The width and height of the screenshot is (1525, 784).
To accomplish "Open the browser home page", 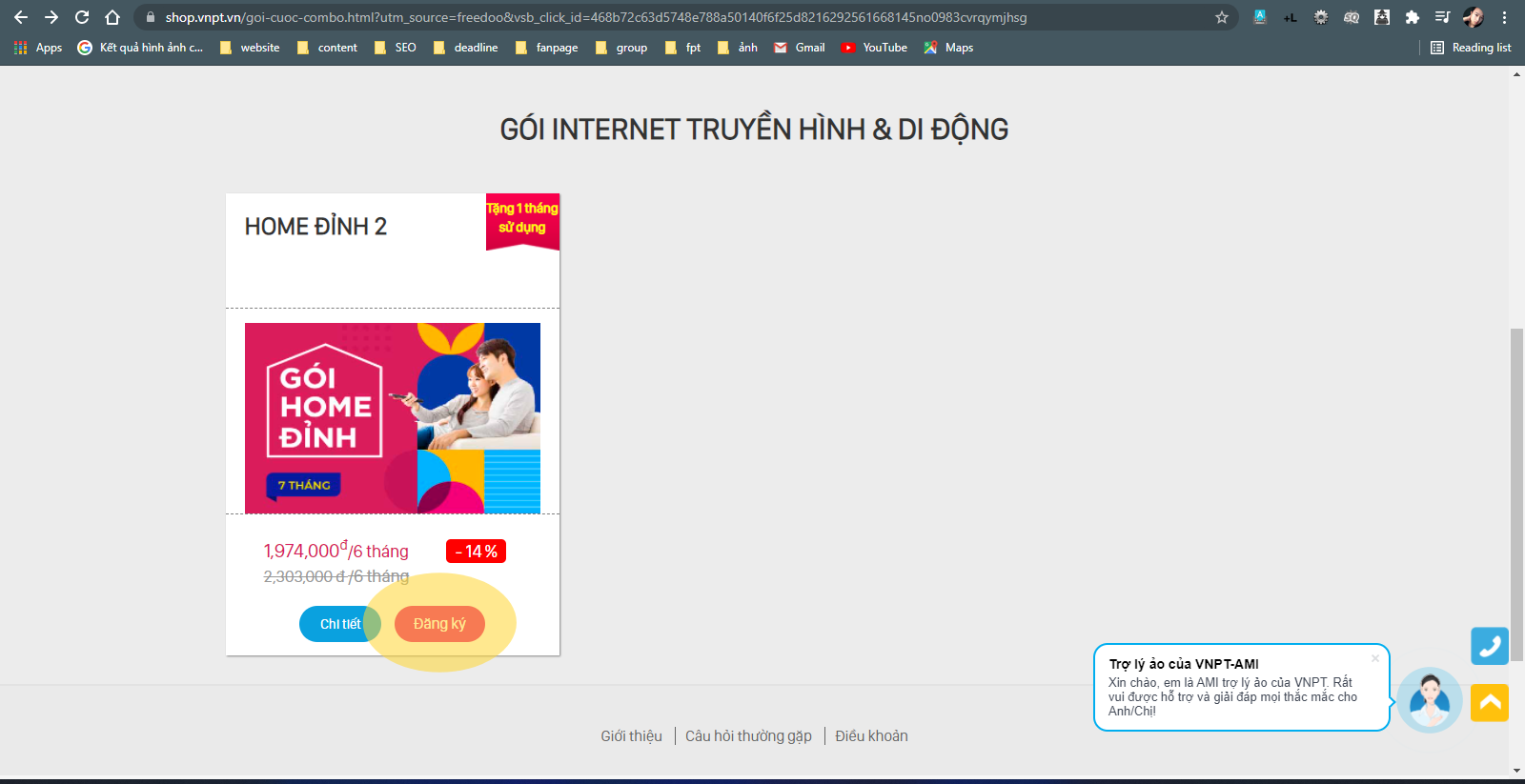I will coord(112,17).
